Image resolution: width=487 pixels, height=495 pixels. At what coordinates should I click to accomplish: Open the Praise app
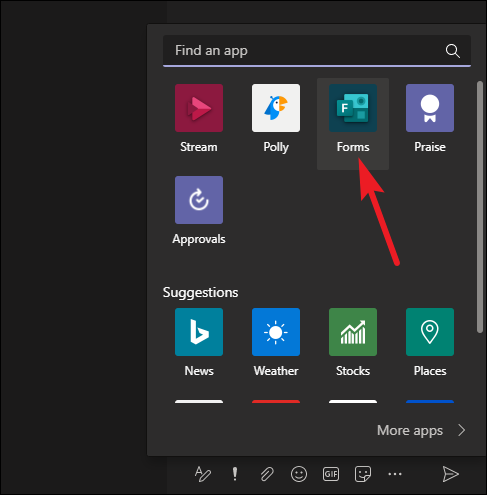[x=430, y=119]
